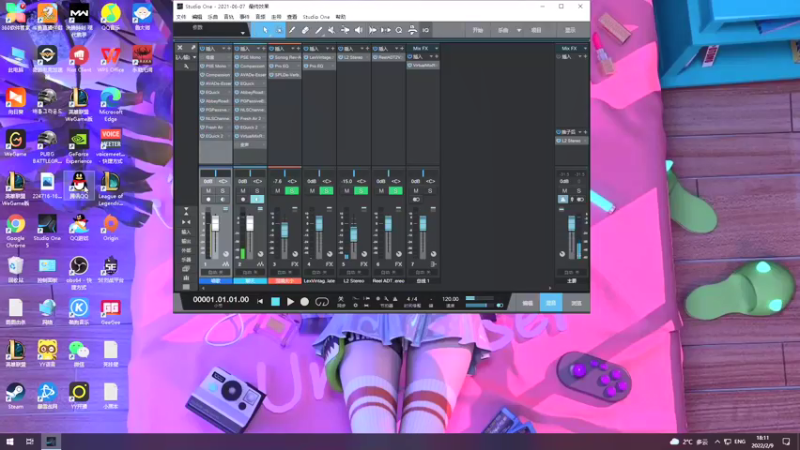
Task: Open automation mode dropdown on channel 3
Action: pyautogui.click(x=285, y=272)
